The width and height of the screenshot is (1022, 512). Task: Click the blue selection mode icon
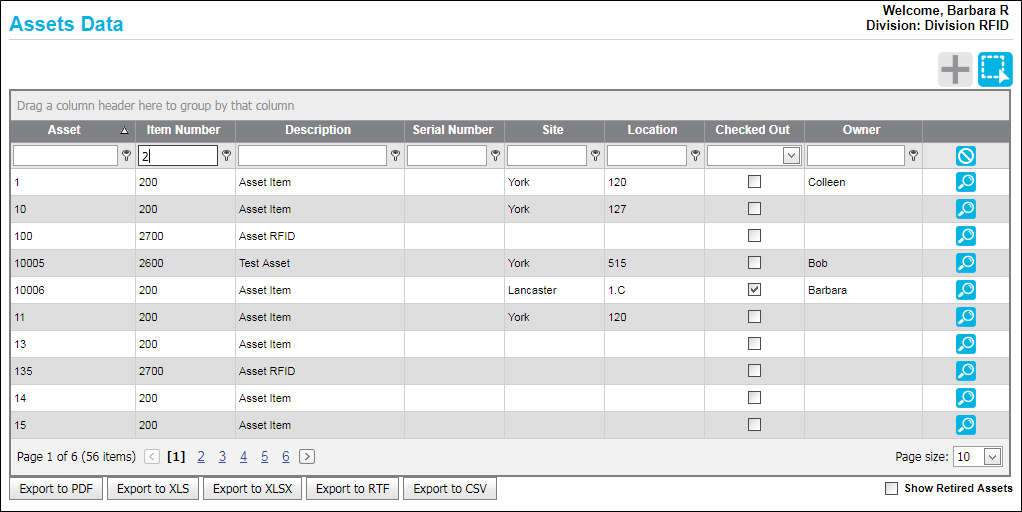coord(995,70)
